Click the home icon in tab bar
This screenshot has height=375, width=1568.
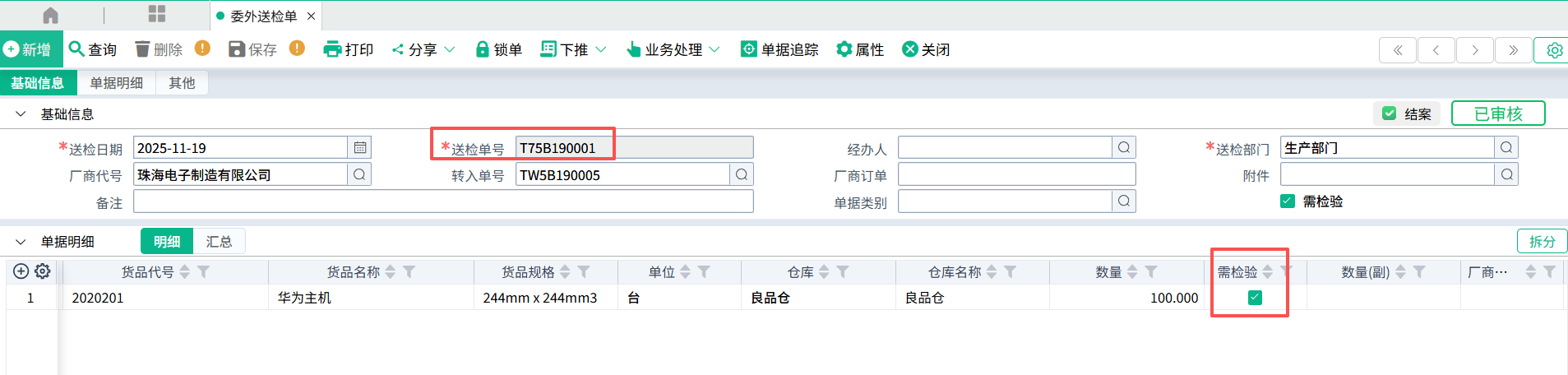point(50,16)
